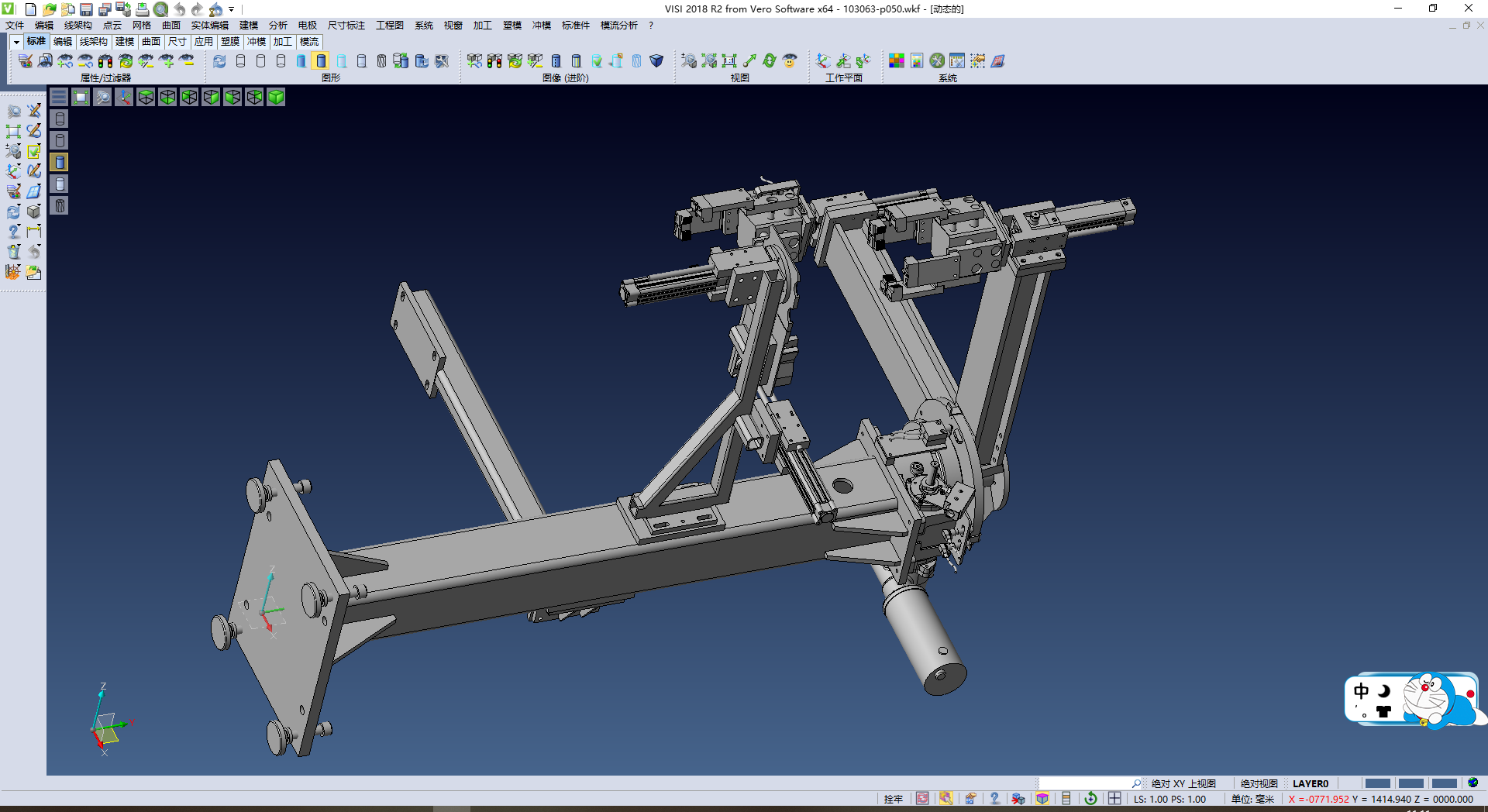Open the 实体编辑 menu
The width and height of the screenshot is (1488, 812).
click(209, 26)
